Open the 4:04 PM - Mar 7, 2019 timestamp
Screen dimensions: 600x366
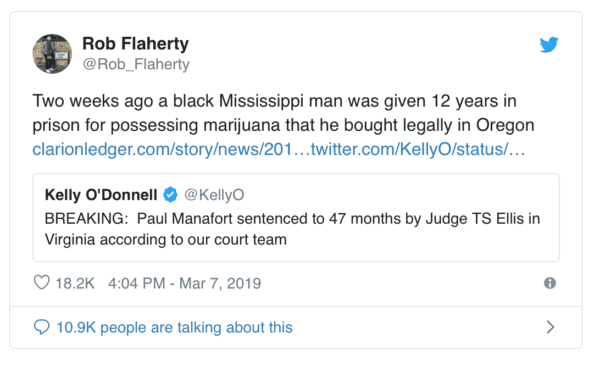point(184,284)
